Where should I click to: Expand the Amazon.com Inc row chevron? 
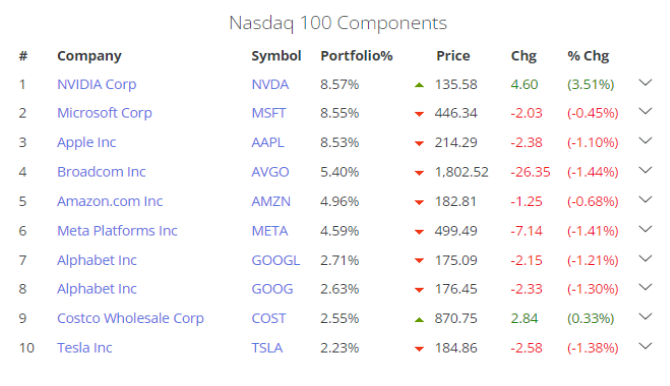point(645,200)
